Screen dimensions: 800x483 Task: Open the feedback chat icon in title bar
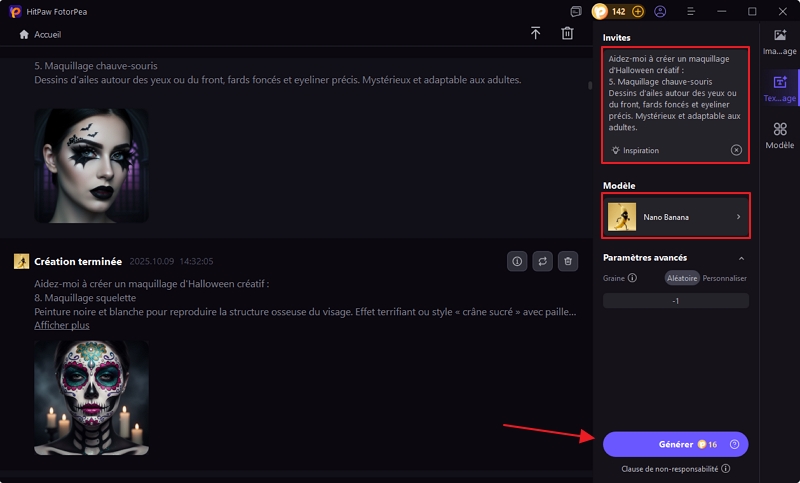576,11
